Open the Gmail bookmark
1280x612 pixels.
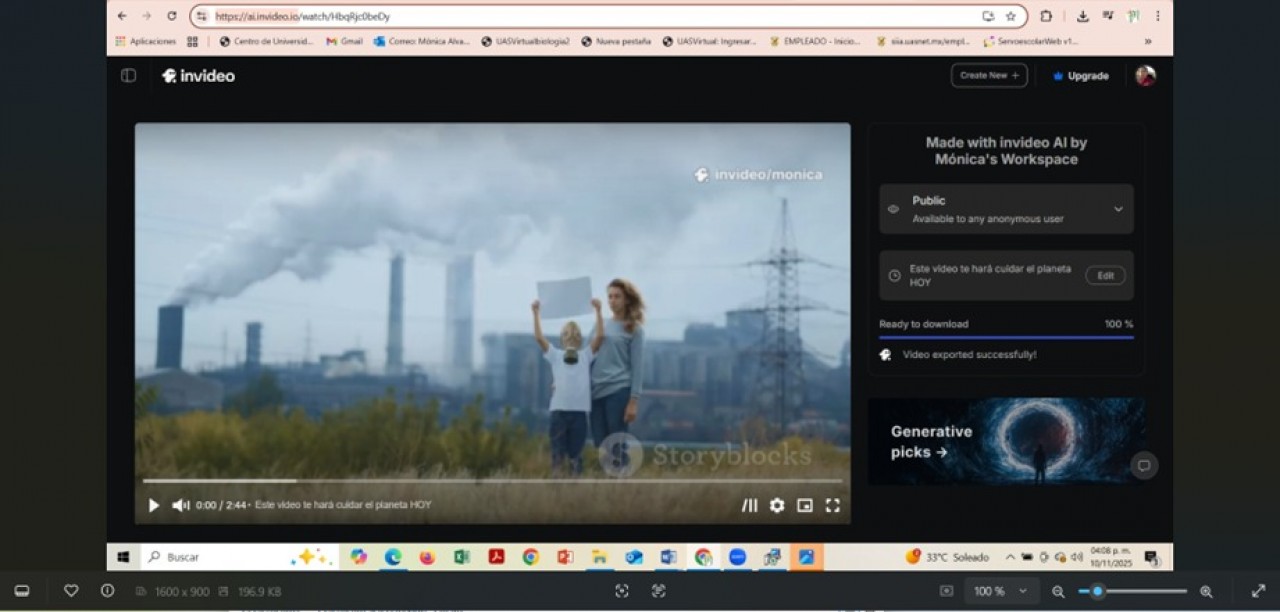pyautogui.click(x=344, y=42)
